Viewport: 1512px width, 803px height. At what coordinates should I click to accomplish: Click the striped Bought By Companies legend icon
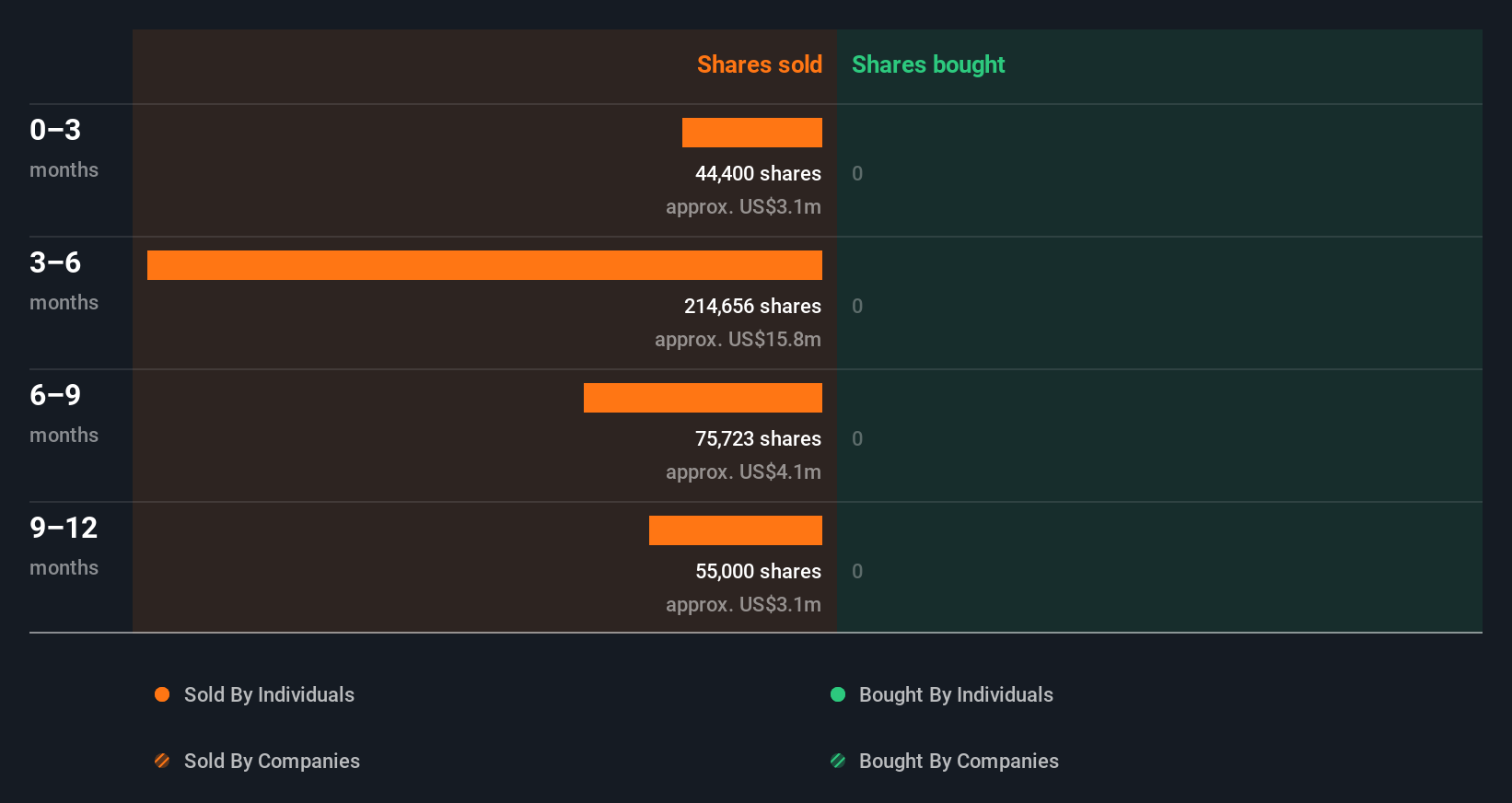(x=838, y=761)
